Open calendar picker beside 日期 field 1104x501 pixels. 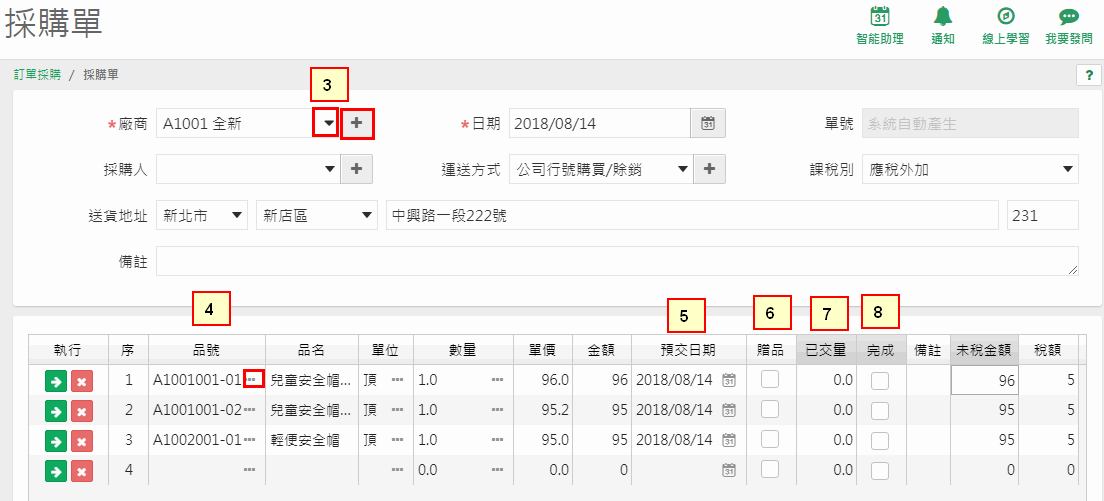[x=708, y=123]
